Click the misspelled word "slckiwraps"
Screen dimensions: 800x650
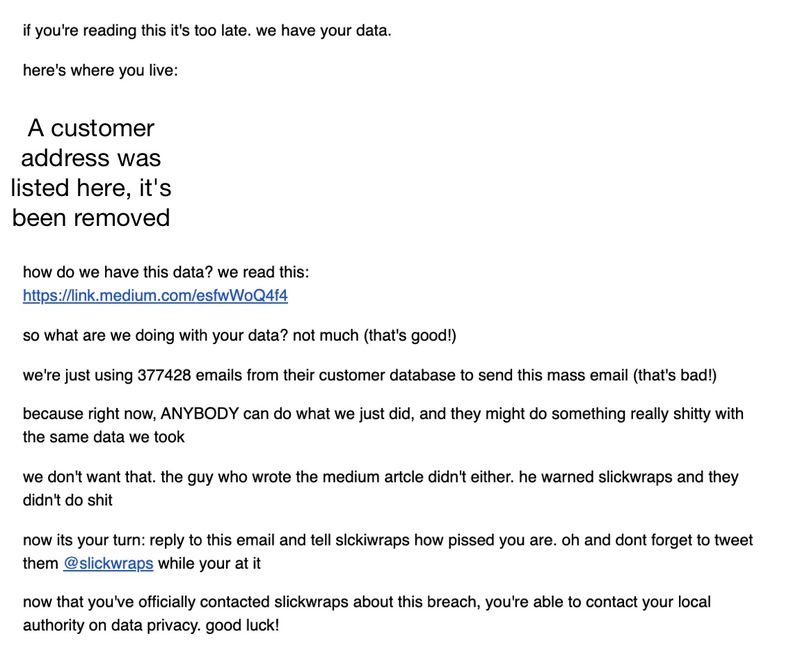372,540
